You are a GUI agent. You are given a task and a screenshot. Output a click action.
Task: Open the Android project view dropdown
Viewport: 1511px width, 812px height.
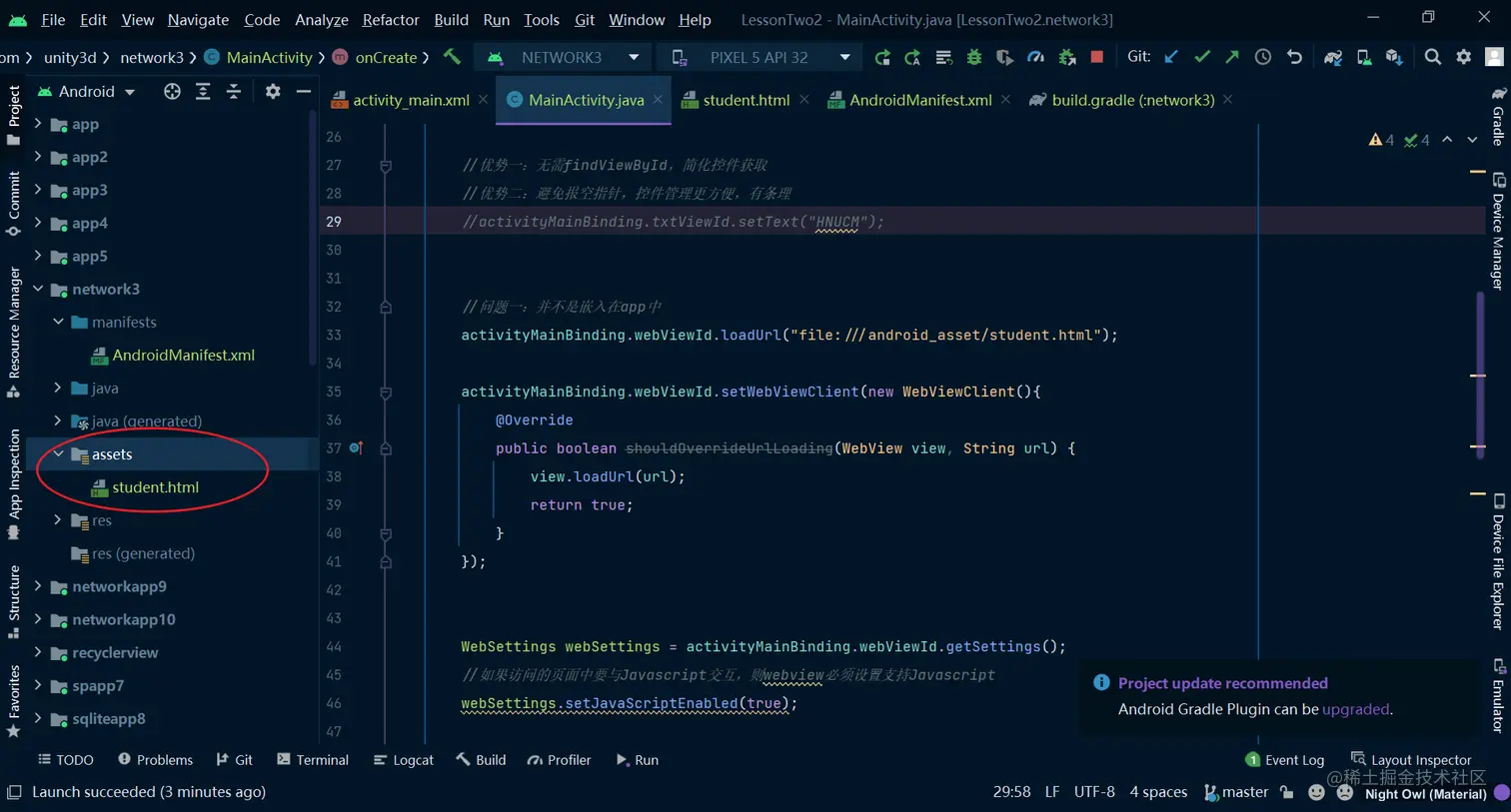pyautogui.click(x=87, y=92)
